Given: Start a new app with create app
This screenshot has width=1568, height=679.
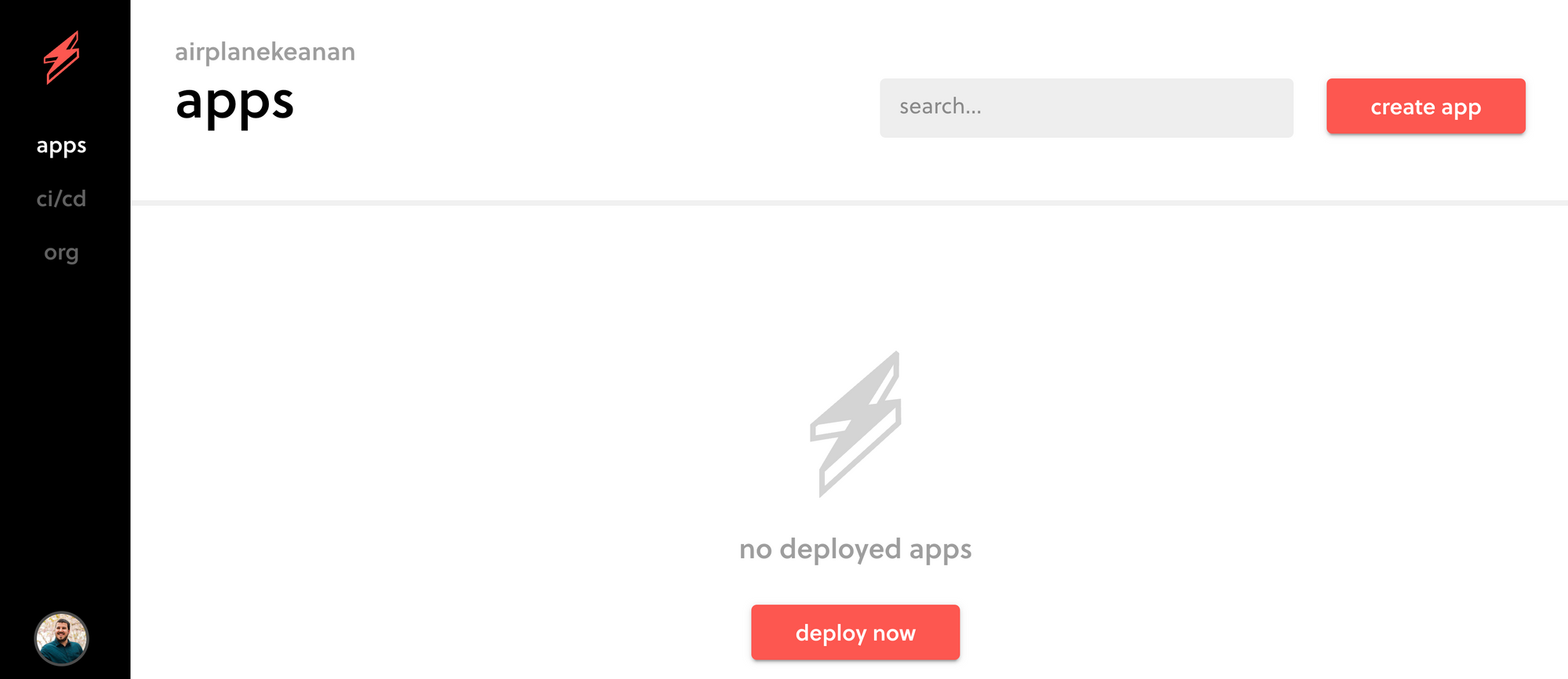Looking at the screenshot, I should pyautogui.click(x=1425, y=107).
